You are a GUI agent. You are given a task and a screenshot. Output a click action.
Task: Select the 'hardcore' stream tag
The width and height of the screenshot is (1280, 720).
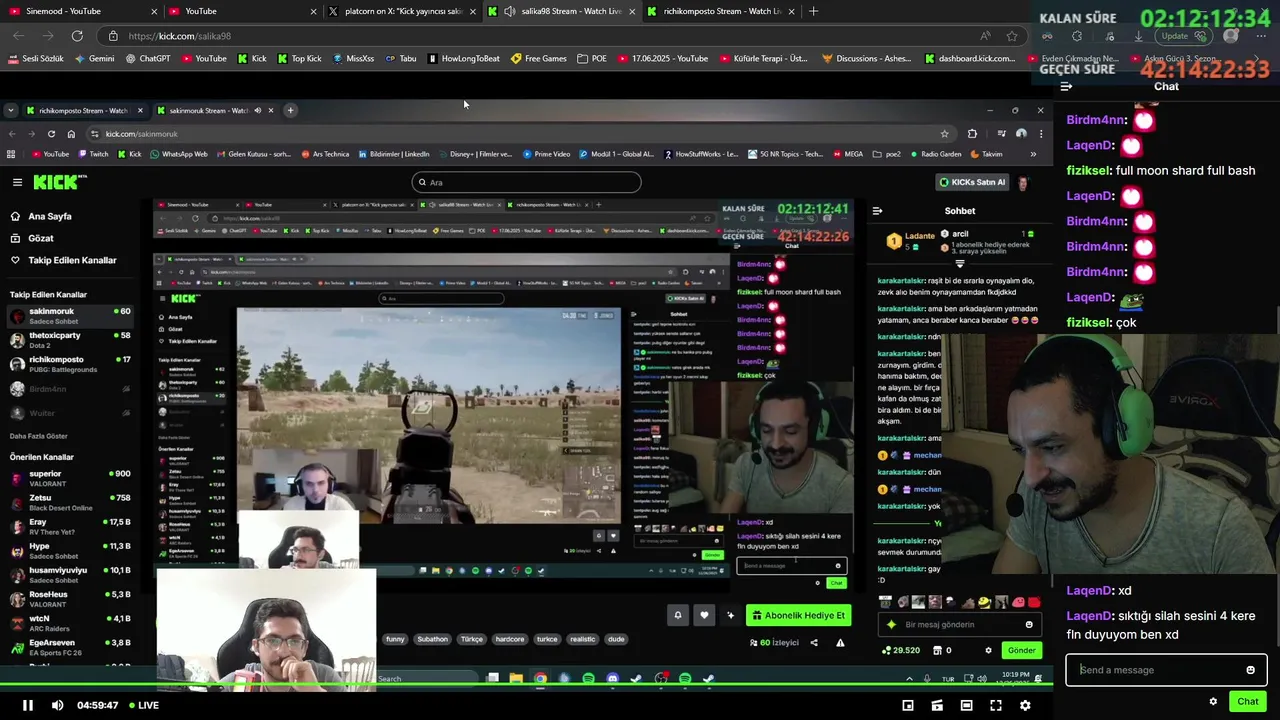pyautogui.click(x=510, y=639)
